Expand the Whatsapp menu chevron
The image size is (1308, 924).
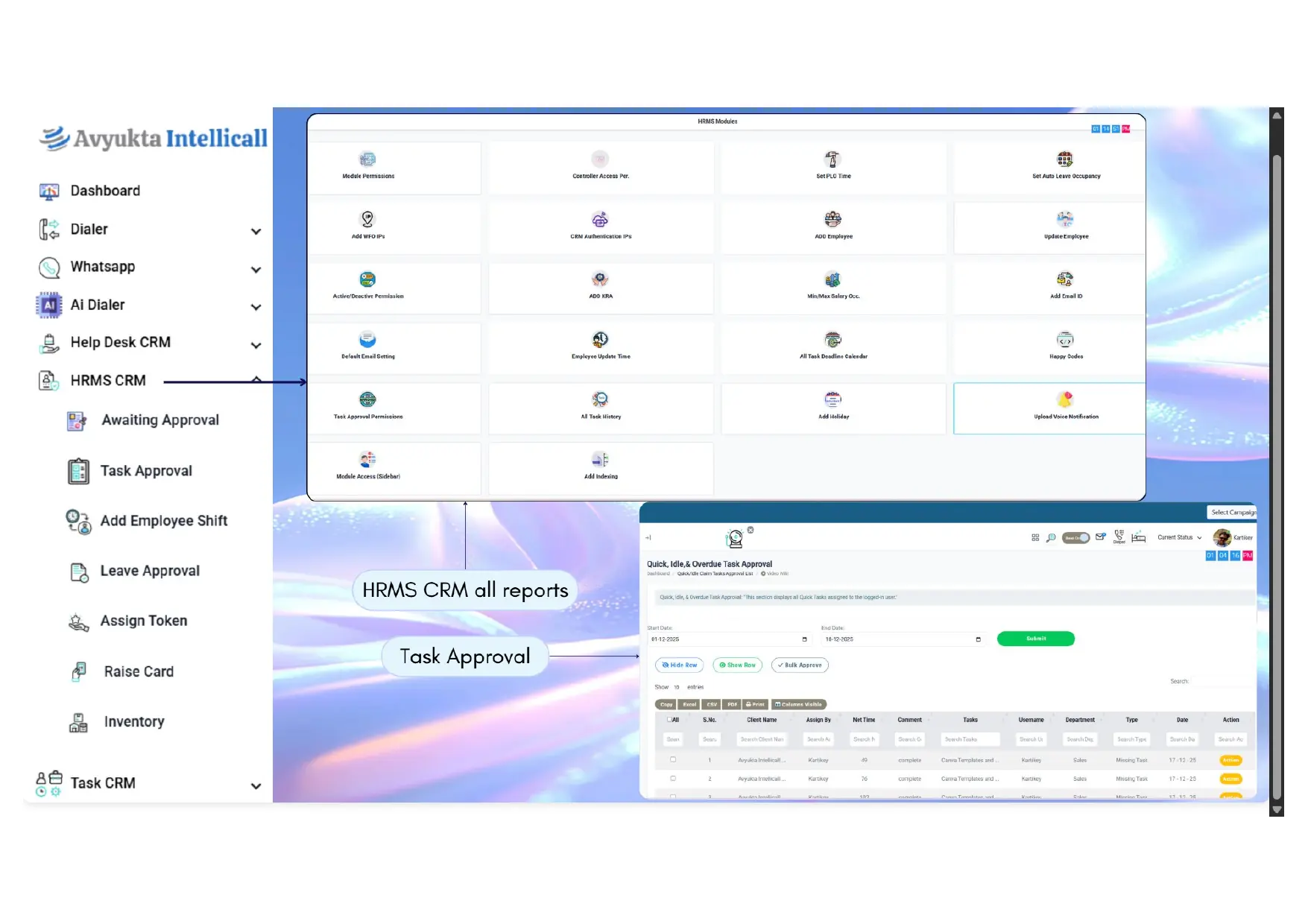coord(256,270)
